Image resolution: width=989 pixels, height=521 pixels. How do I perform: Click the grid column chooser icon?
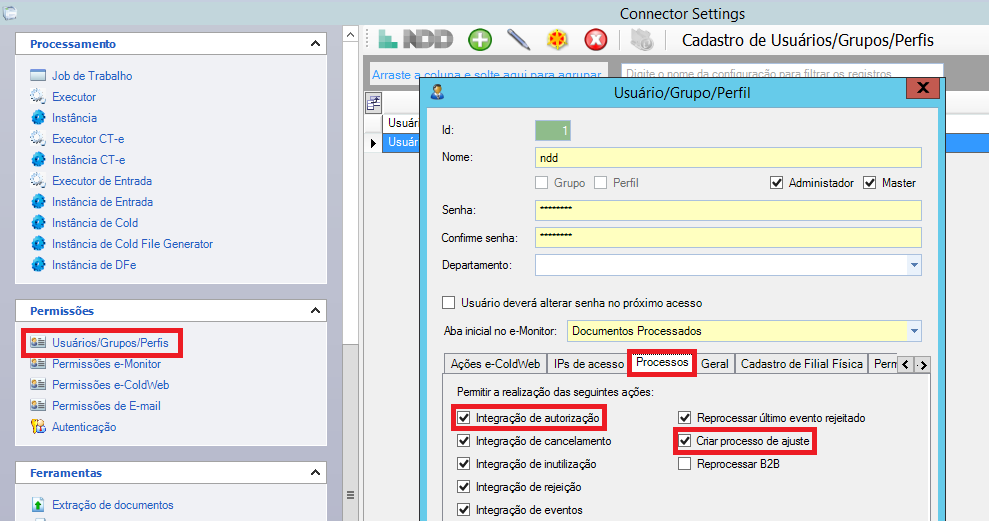[x=373, y=103]
